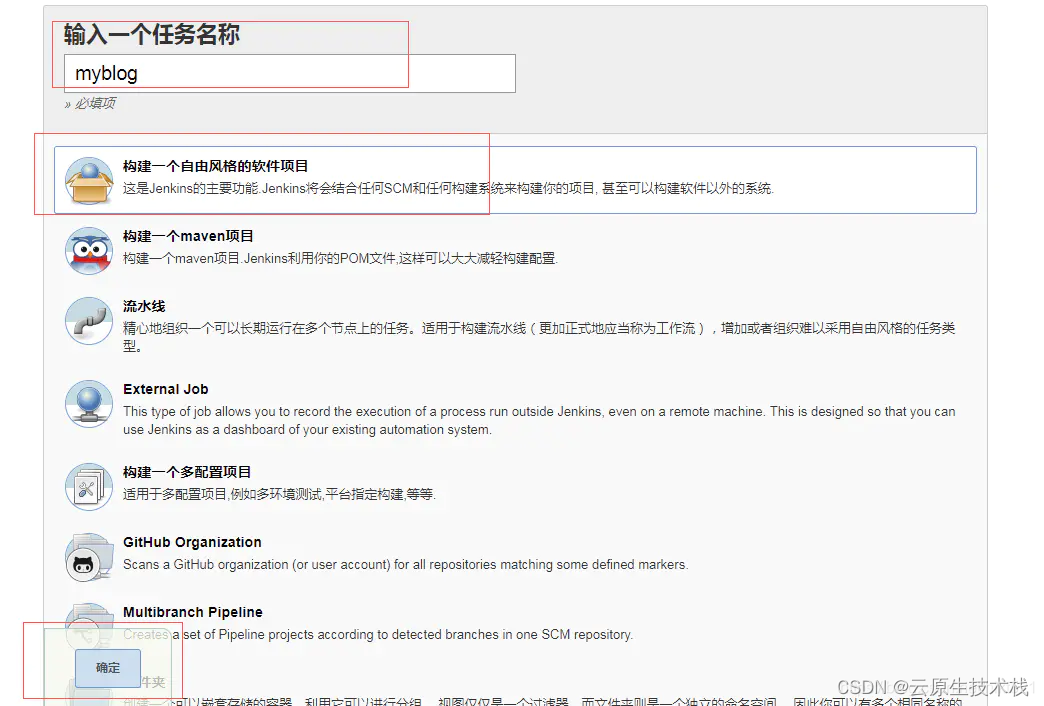Choose the Multibranch Pipeline title
This screenshot has width=1044, height=706.
point(193,612)
